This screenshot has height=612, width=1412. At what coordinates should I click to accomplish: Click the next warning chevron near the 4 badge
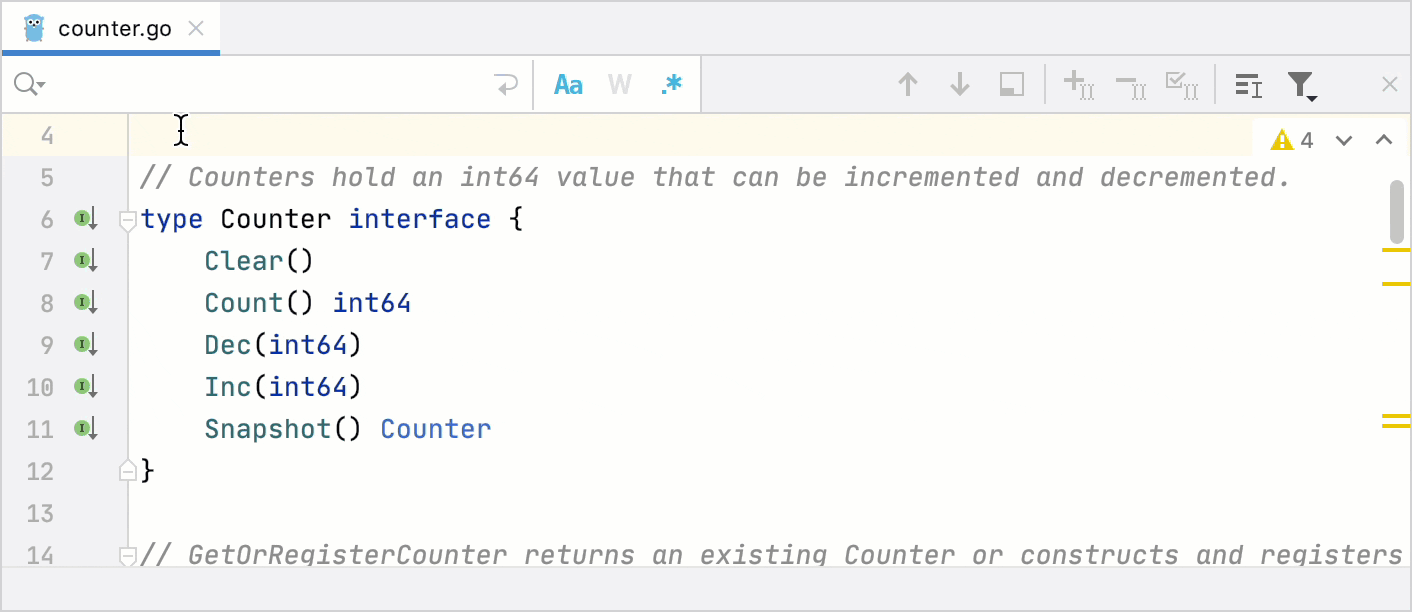click(x=1343, y=140)
